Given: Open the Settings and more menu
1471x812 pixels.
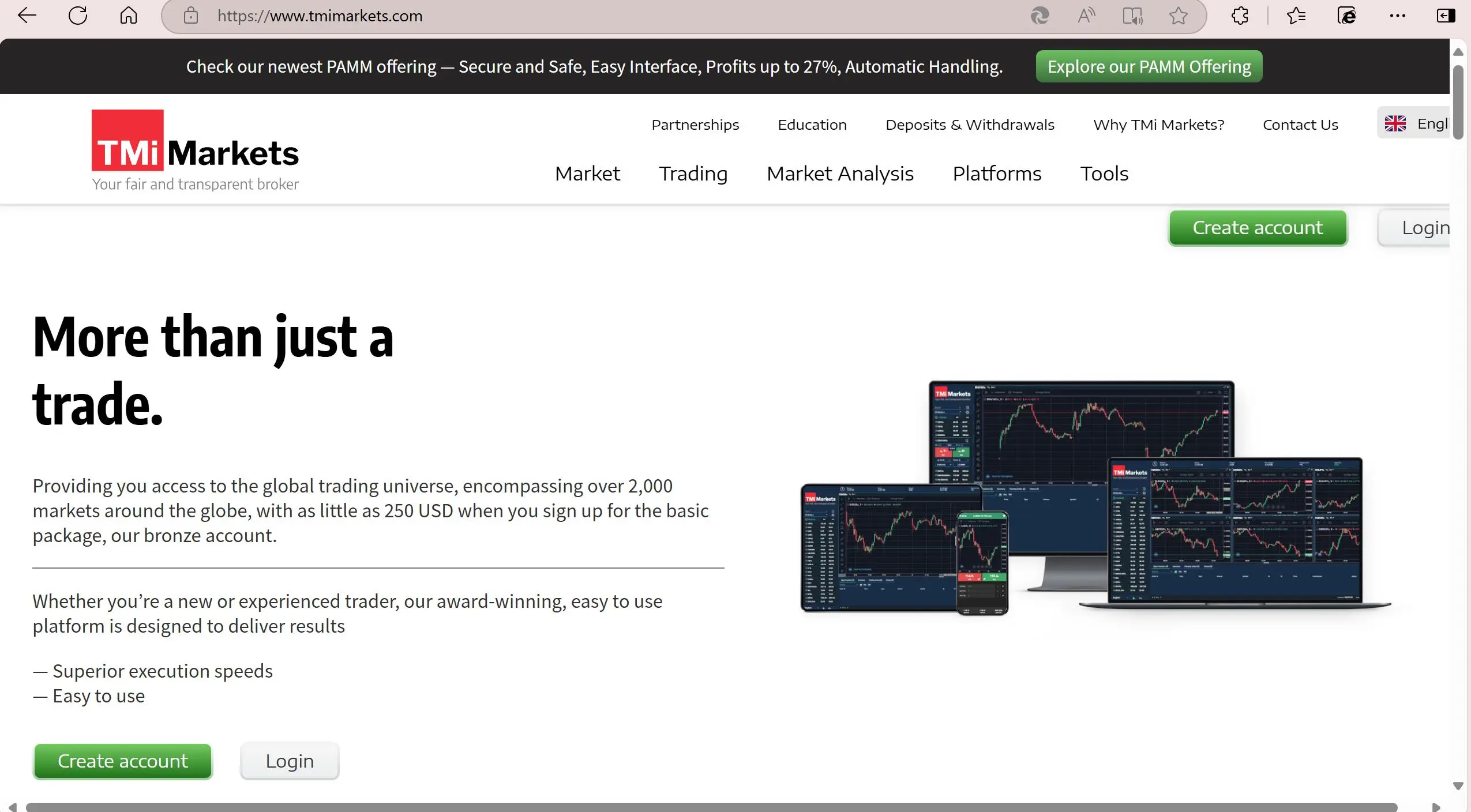Looking at the screenshot, I should point(1397,16).
